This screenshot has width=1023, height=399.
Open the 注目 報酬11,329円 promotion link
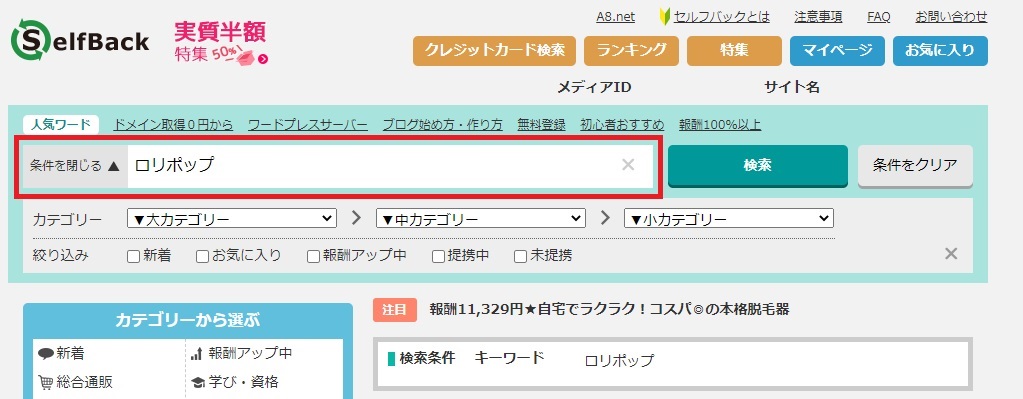coord(609,309)
